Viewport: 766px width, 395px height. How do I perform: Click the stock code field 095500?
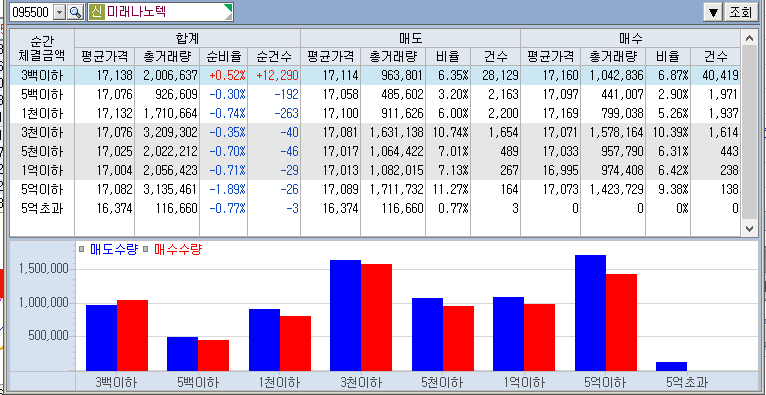pos(30,13)
